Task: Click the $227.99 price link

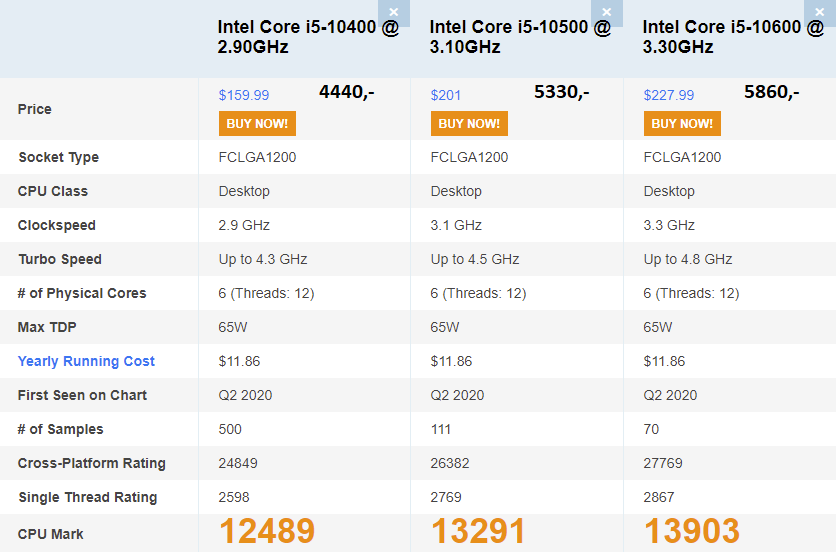Action: pos(669,95)
